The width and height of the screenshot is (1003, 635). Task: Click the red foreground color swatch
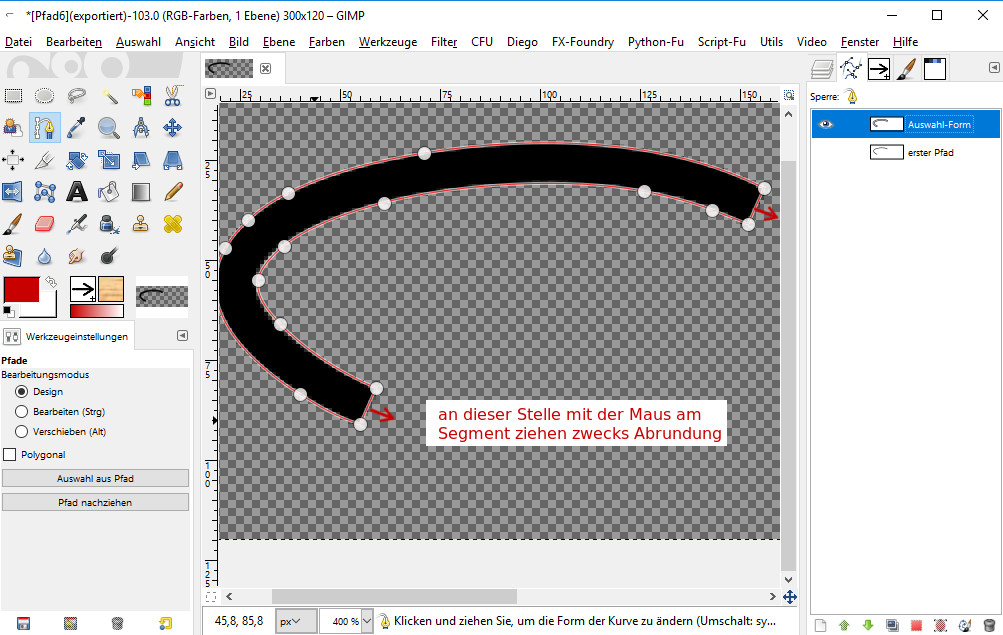(x=20, y=290)
